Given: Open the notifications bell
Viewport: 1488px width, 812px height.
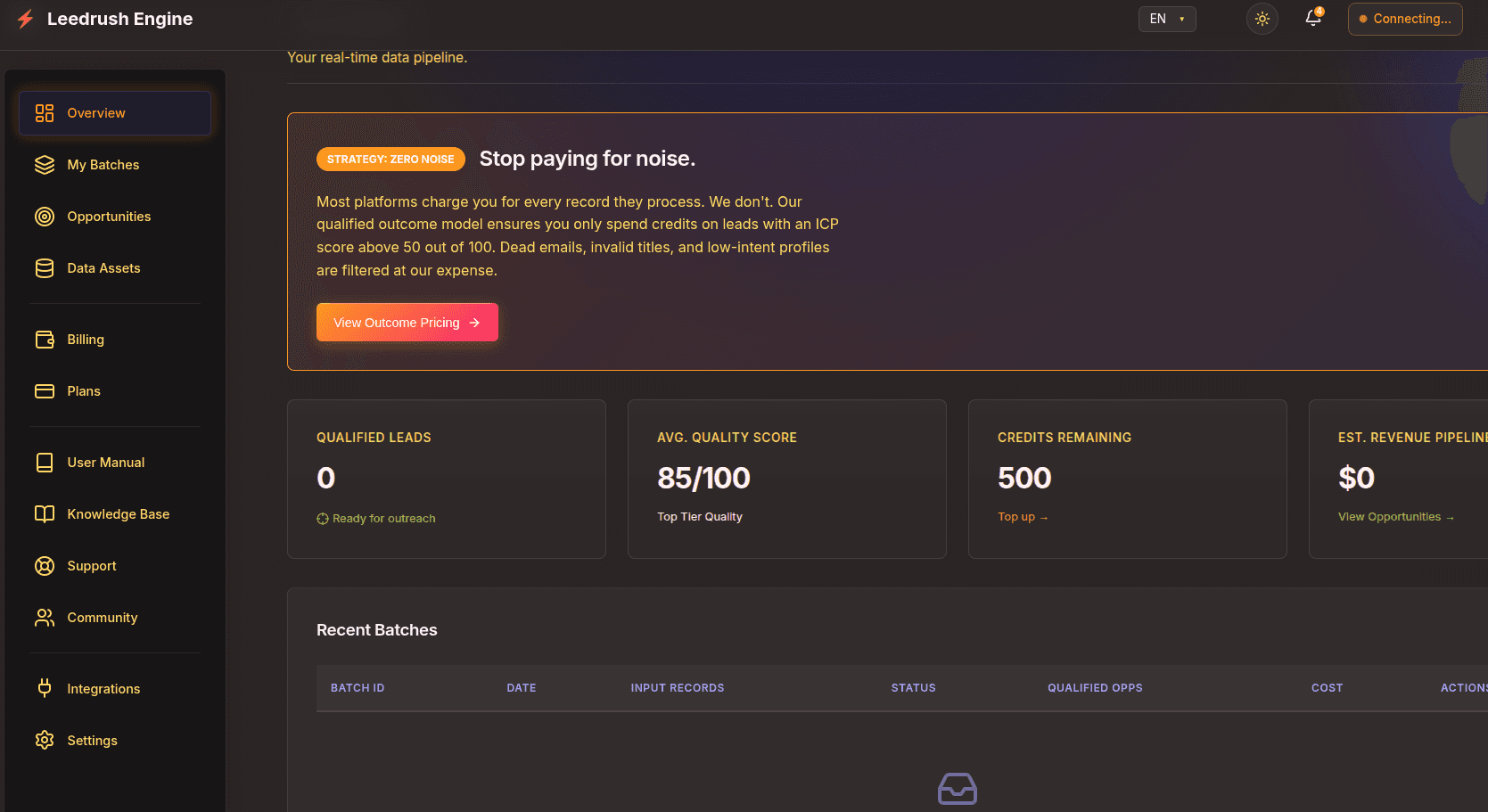Looking at the screenshot, I should [x=1311, y=18].
